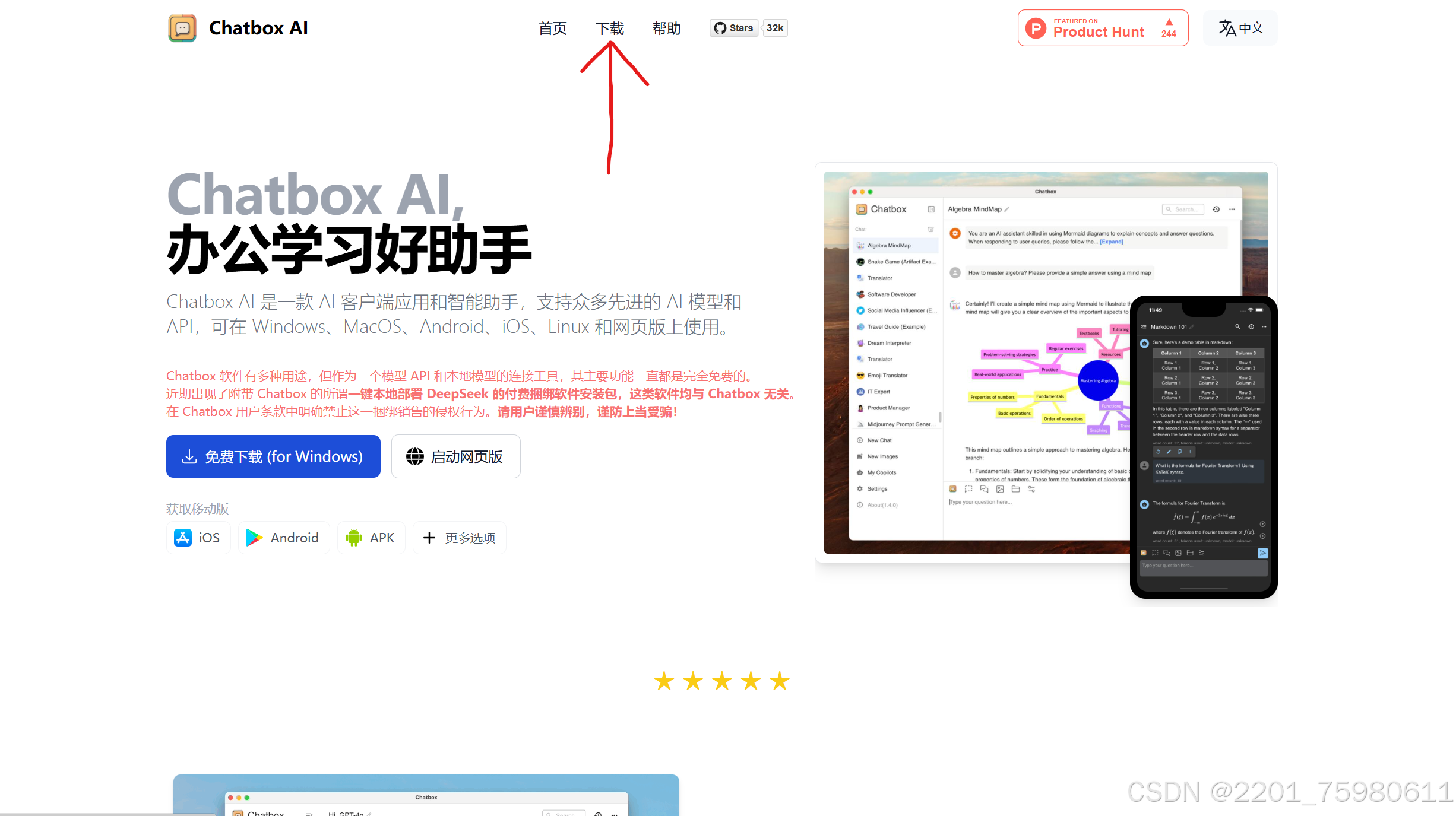Click the Chatbox AI title text
The image size is (1456, 816).
258,28
